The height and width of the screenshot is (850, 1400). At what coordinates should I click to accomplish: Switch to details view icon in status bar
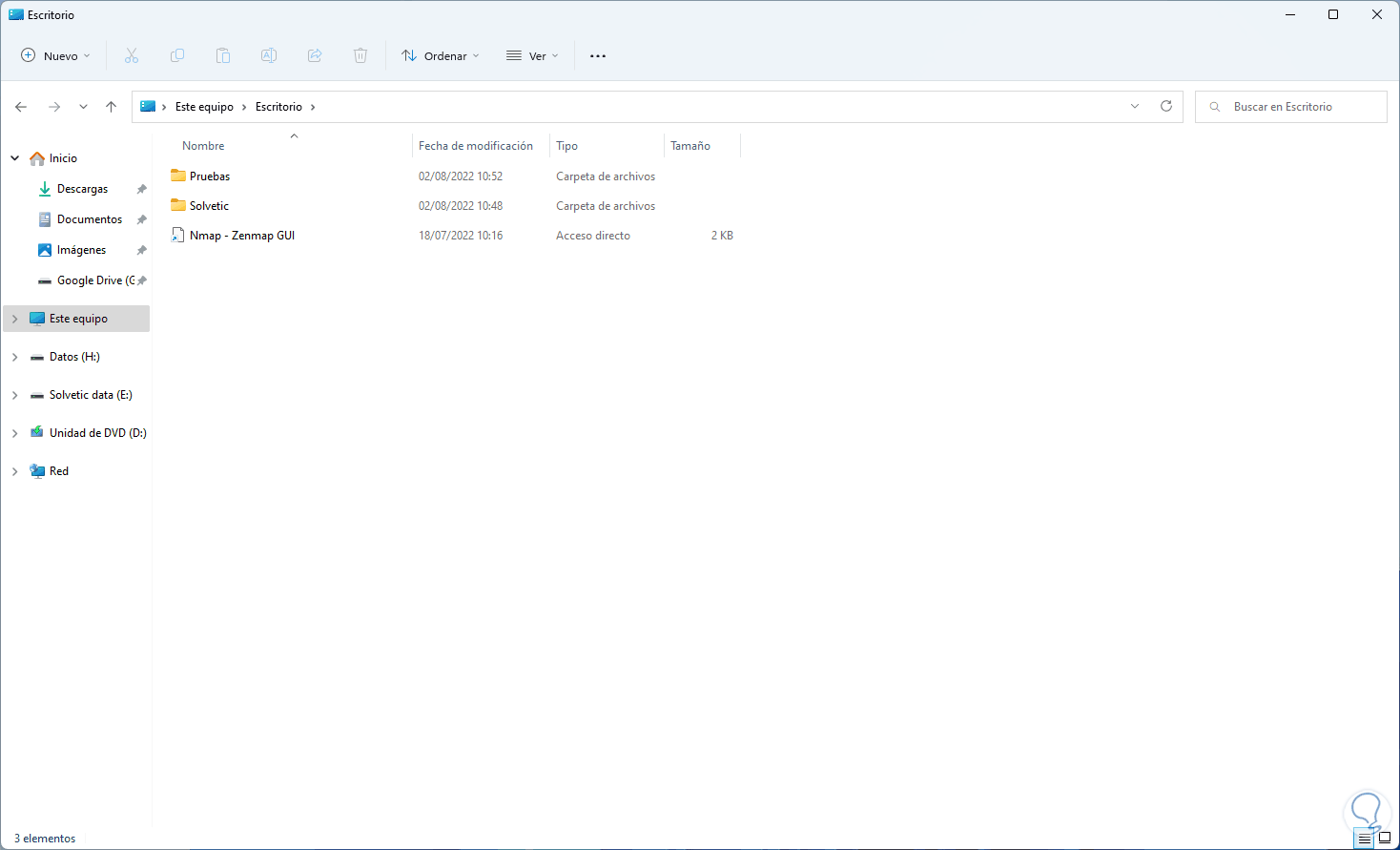pyautogui.click(x=1365, y=839)
